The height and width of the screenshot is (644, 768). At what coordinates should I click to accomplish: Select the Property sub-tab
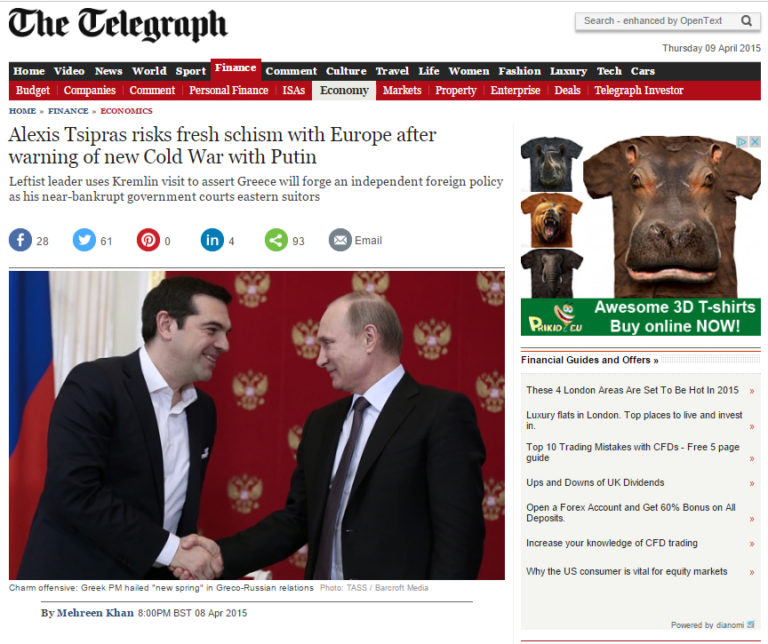click(456, 91)
